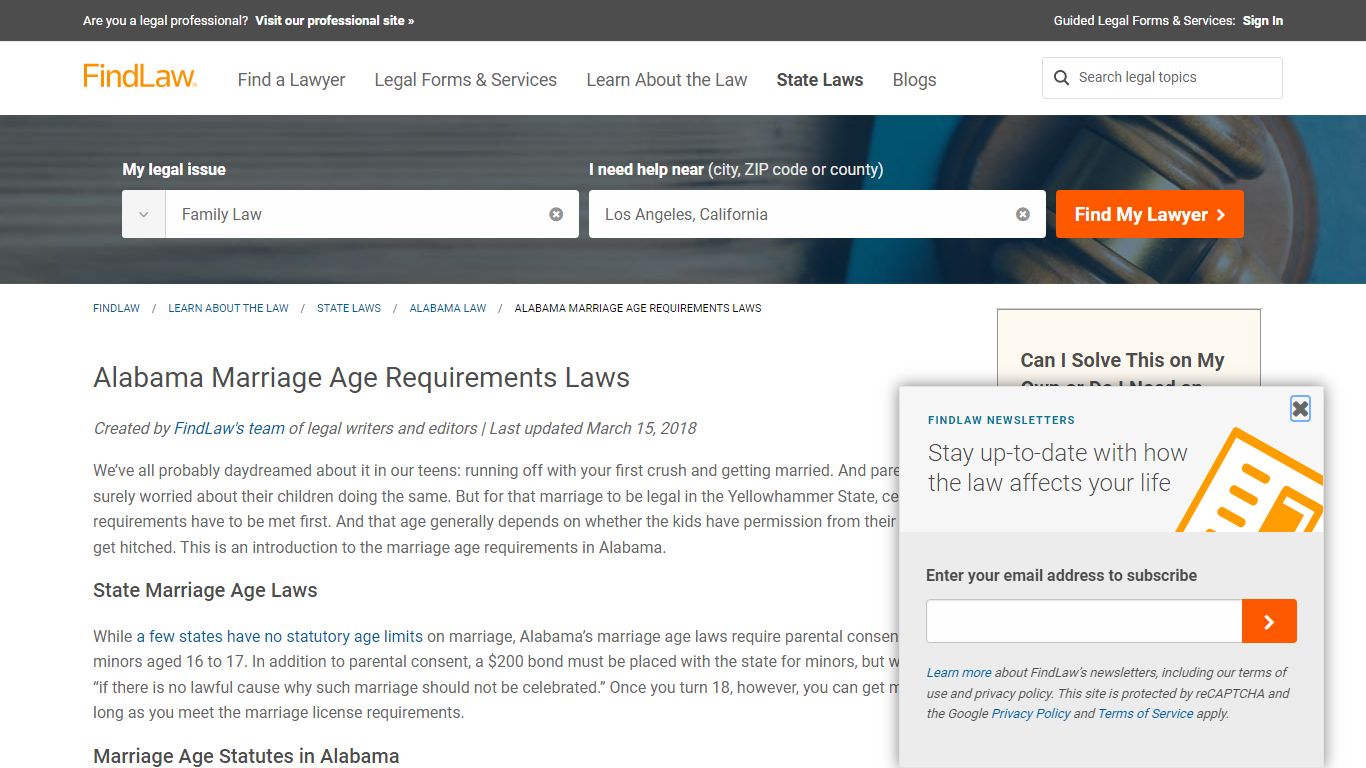This screenshot has height=768, width=1366.
Task: Open Terms of Service link
Action: pos(1145,713)
